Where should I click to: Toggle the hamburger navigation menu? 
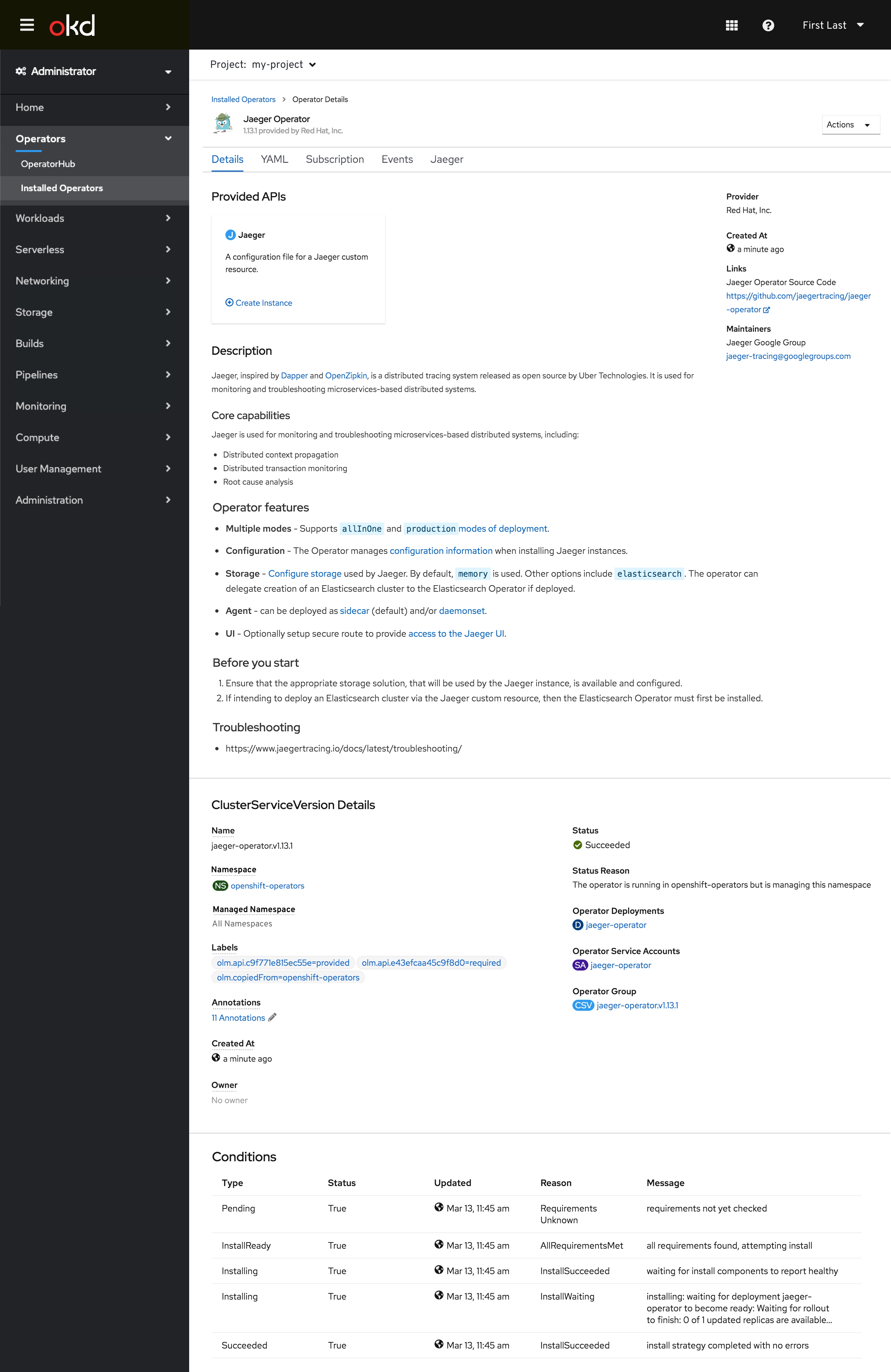27,25
